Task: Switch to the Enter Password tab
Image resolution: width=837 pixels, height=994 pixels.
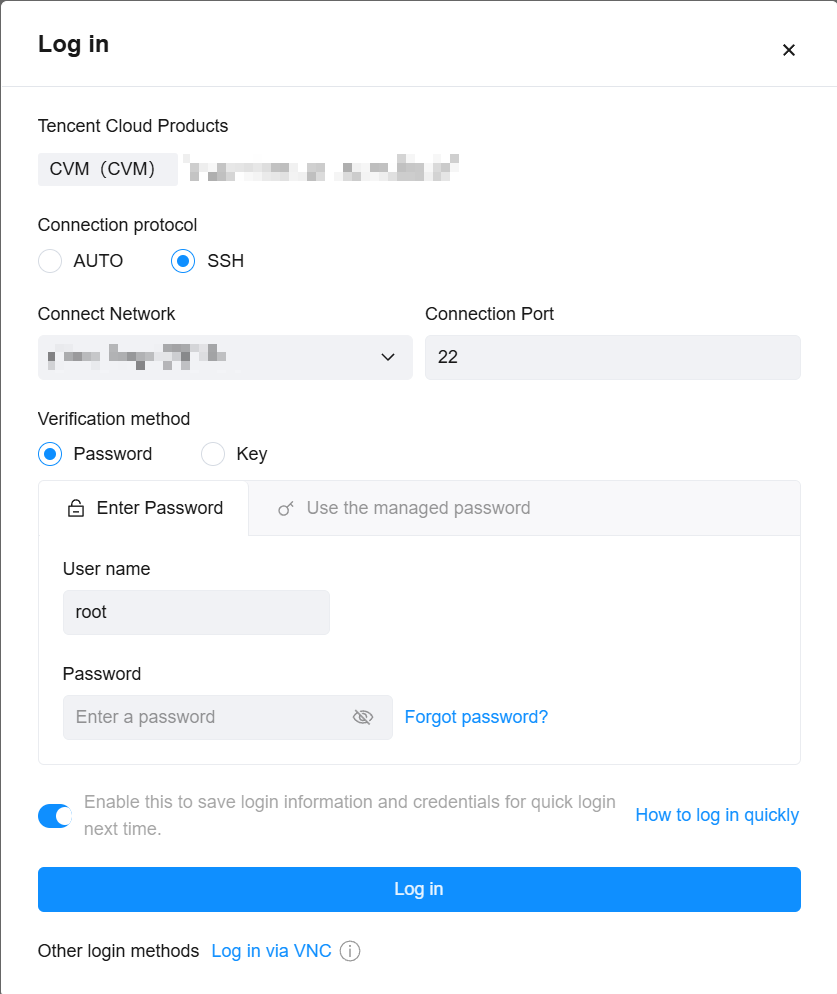Action: [144, 508]
